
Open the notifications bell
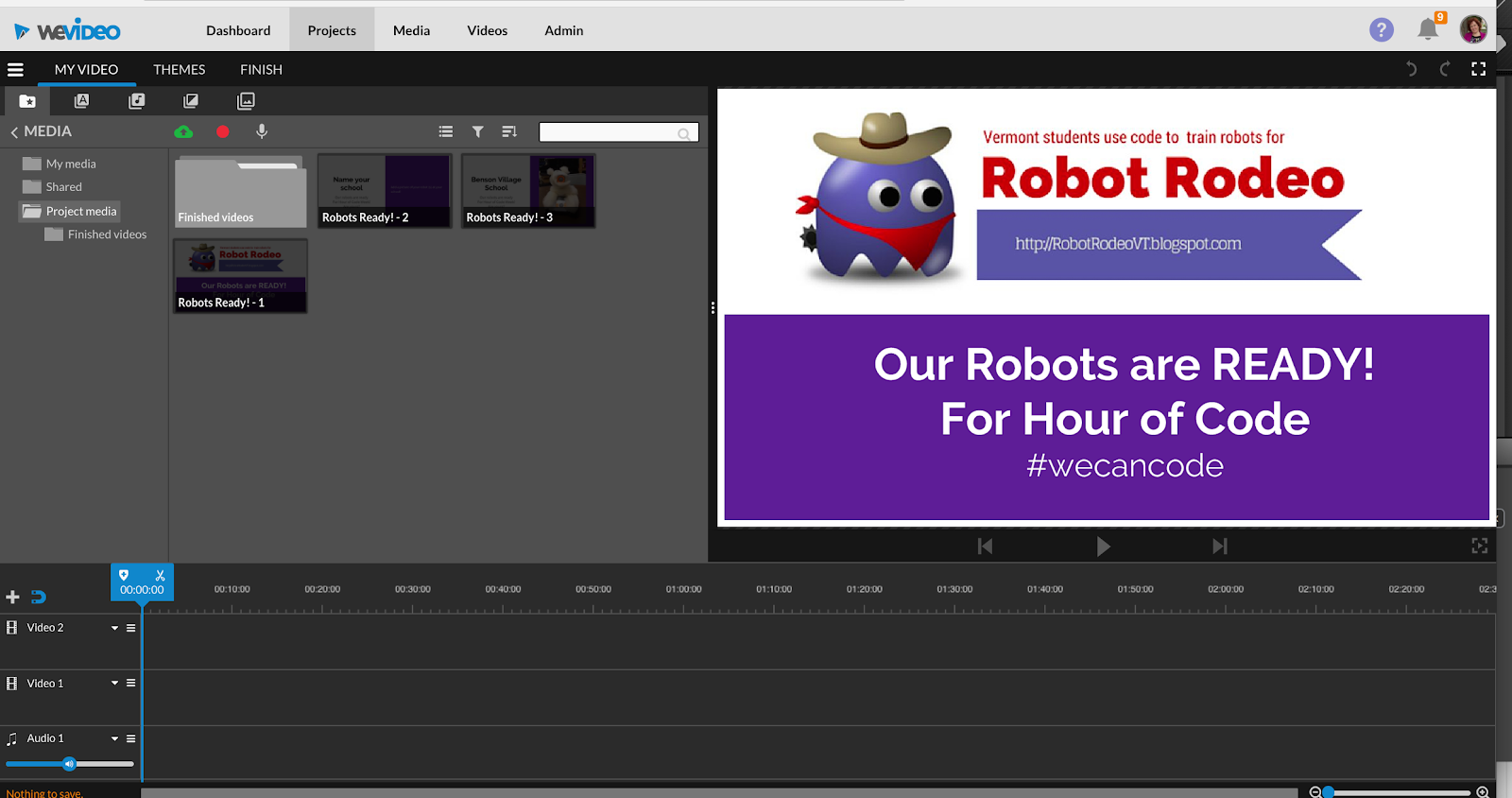tap(1429, 29)
